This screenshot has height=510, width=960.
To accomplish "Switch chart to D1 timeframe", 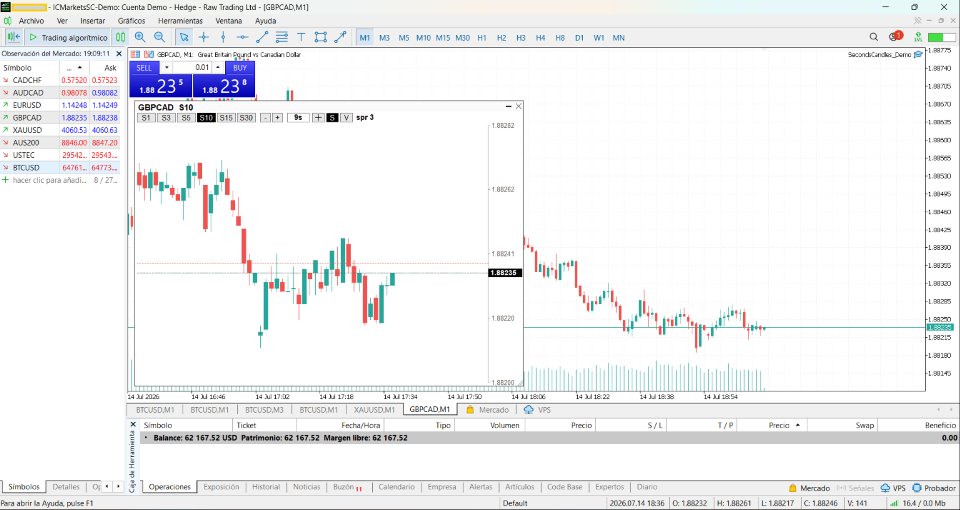I will (579, 38).
